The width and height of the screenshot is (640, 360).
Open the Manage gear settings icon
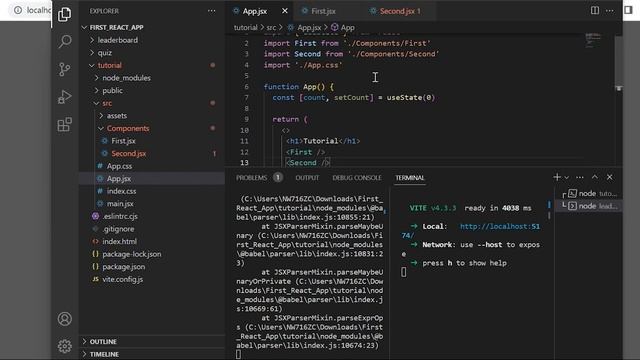tap(64, 346)
